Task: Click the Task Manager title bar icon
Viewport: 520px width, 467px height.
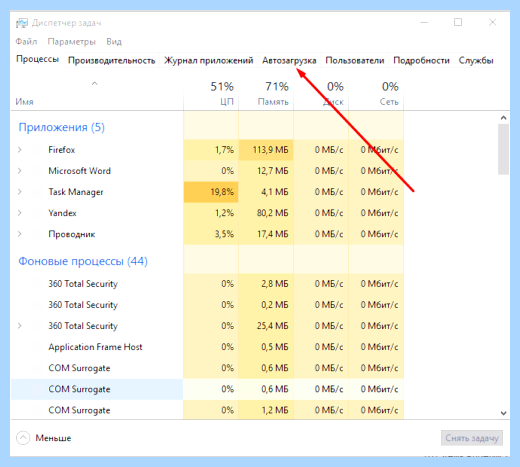Action: 22,23
